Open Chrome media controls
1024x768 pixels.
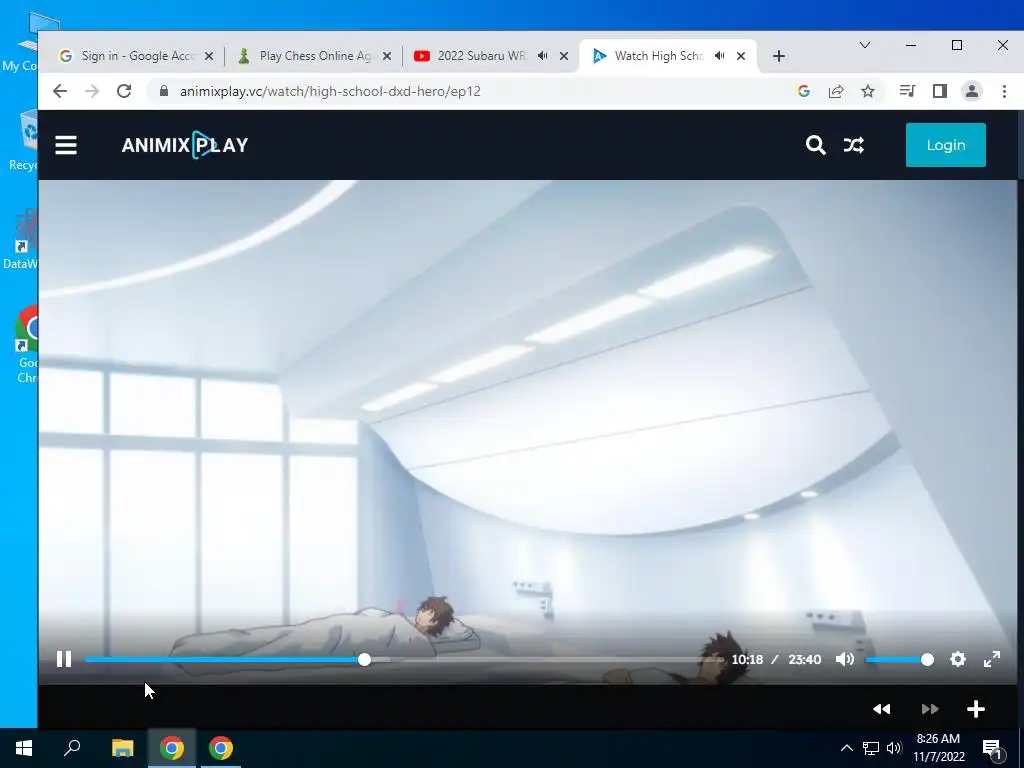coord(907,91)
